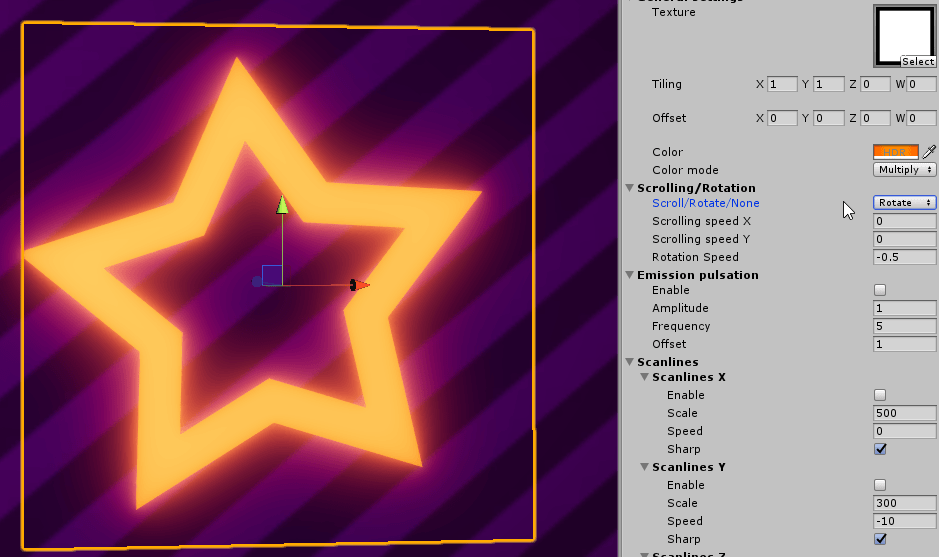Collapse the Scanlines X subsection
Image resolution: width=939 pixels, height=557 pixels.
644,377
